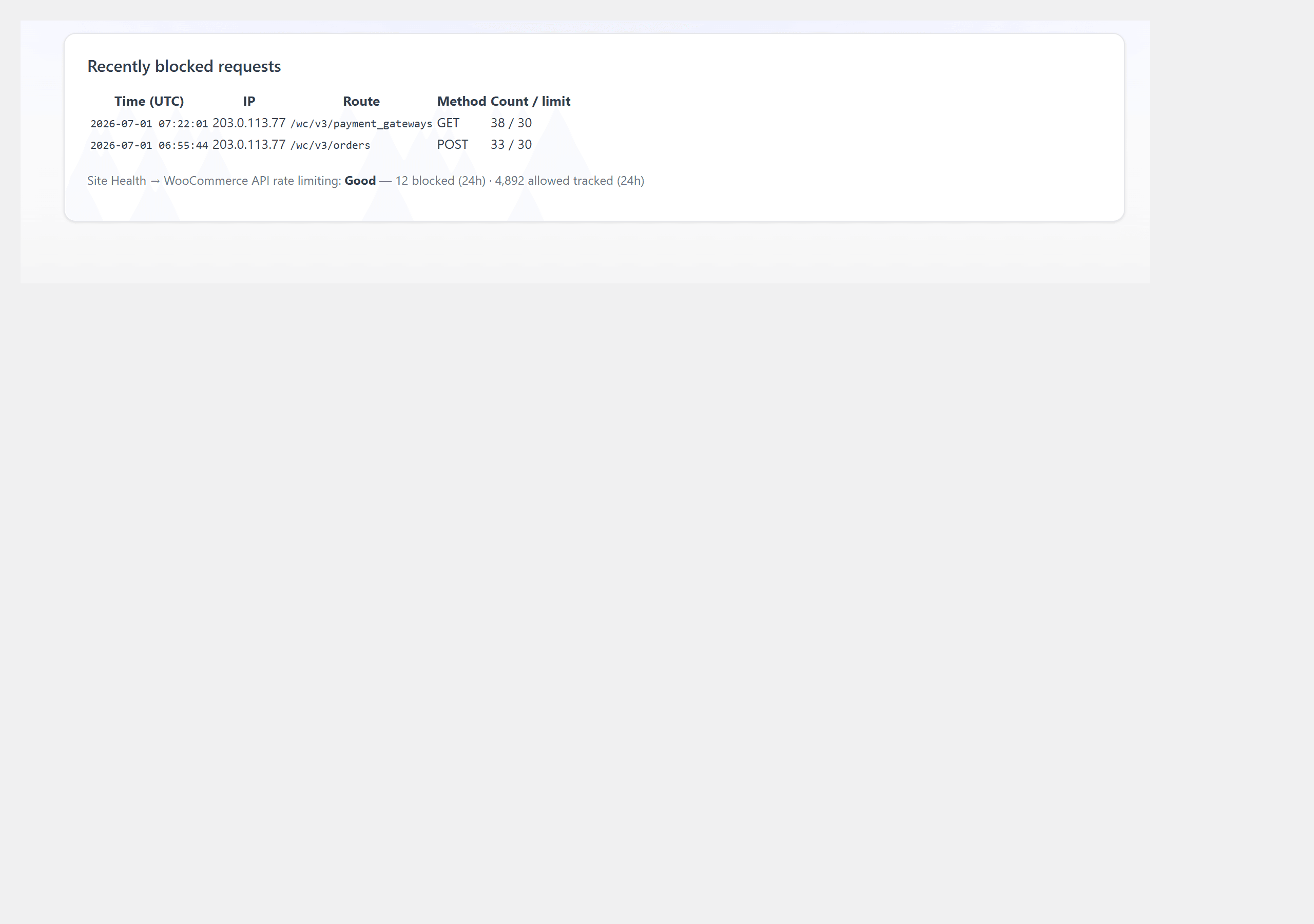
Task: Click the '4,892 allowed tracked (24h)' statistic
Action: (569, 181)
